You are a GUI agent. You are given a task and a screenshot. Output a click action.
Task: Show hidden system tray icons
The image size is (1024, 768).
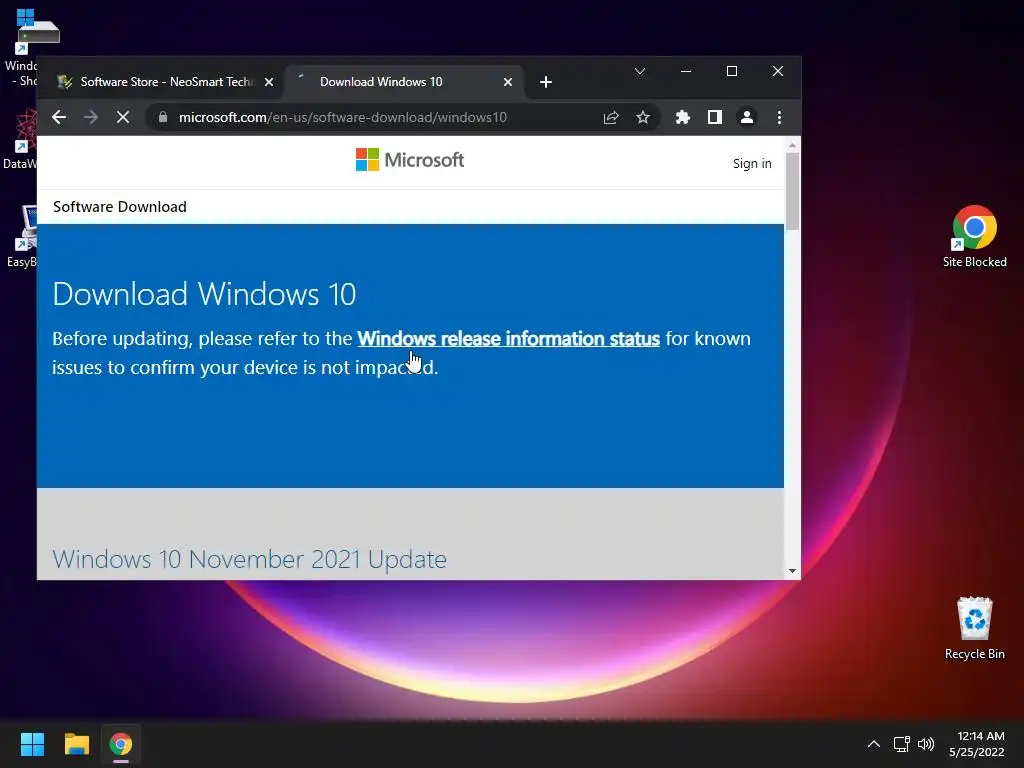[x=873, y=744]
